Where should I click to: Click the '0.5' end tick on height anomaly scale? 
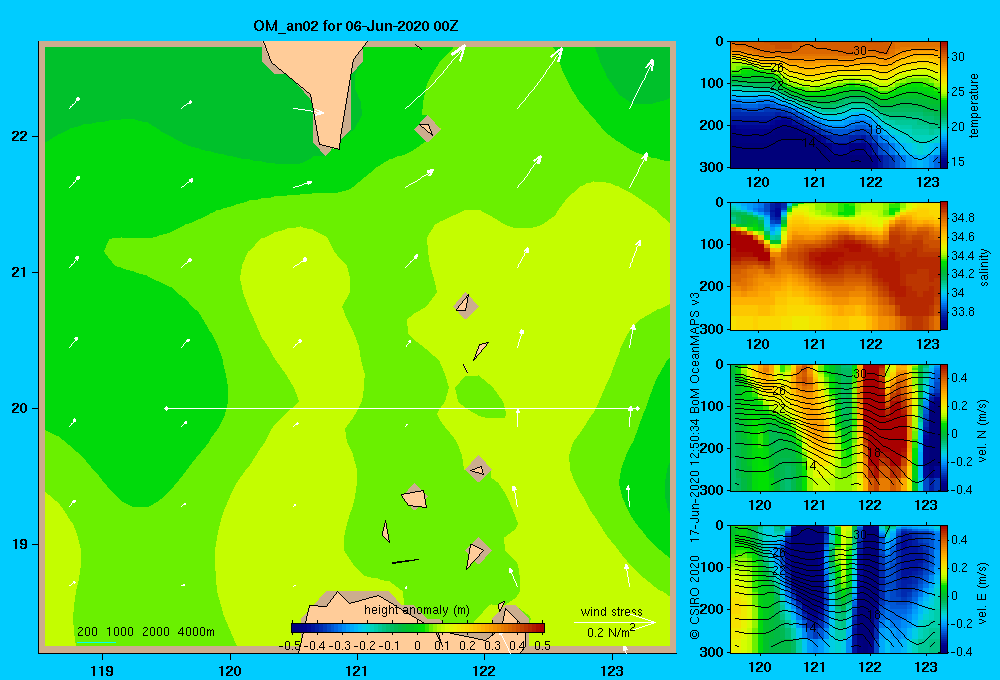tap(542, 646)
